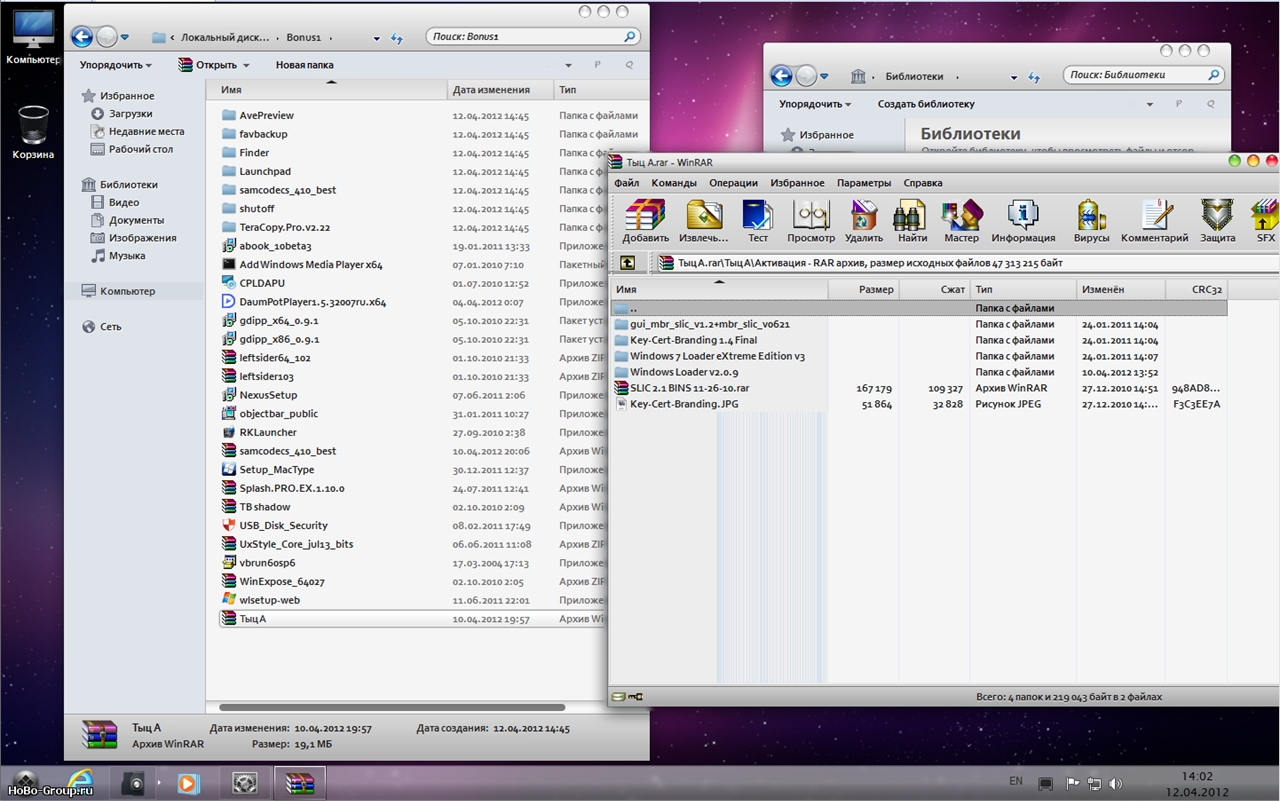The height and width of the screenshot is (801, 1280).
Task: Click the volume speaker tray icon
Action: click(x=1116, y=784)
